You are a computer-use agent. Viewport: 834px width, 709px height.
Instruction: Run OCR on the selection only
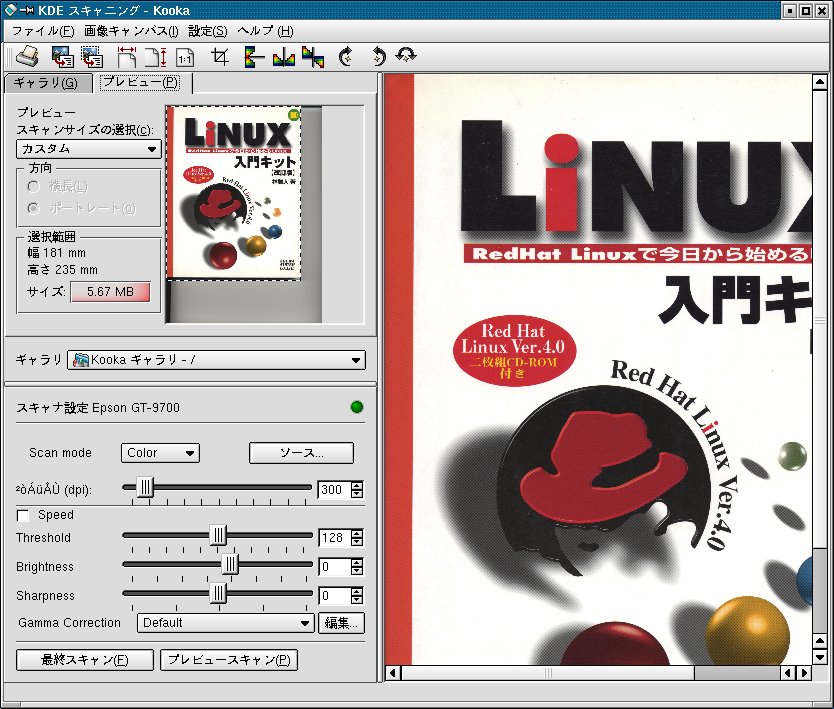[x=92, y=56]
